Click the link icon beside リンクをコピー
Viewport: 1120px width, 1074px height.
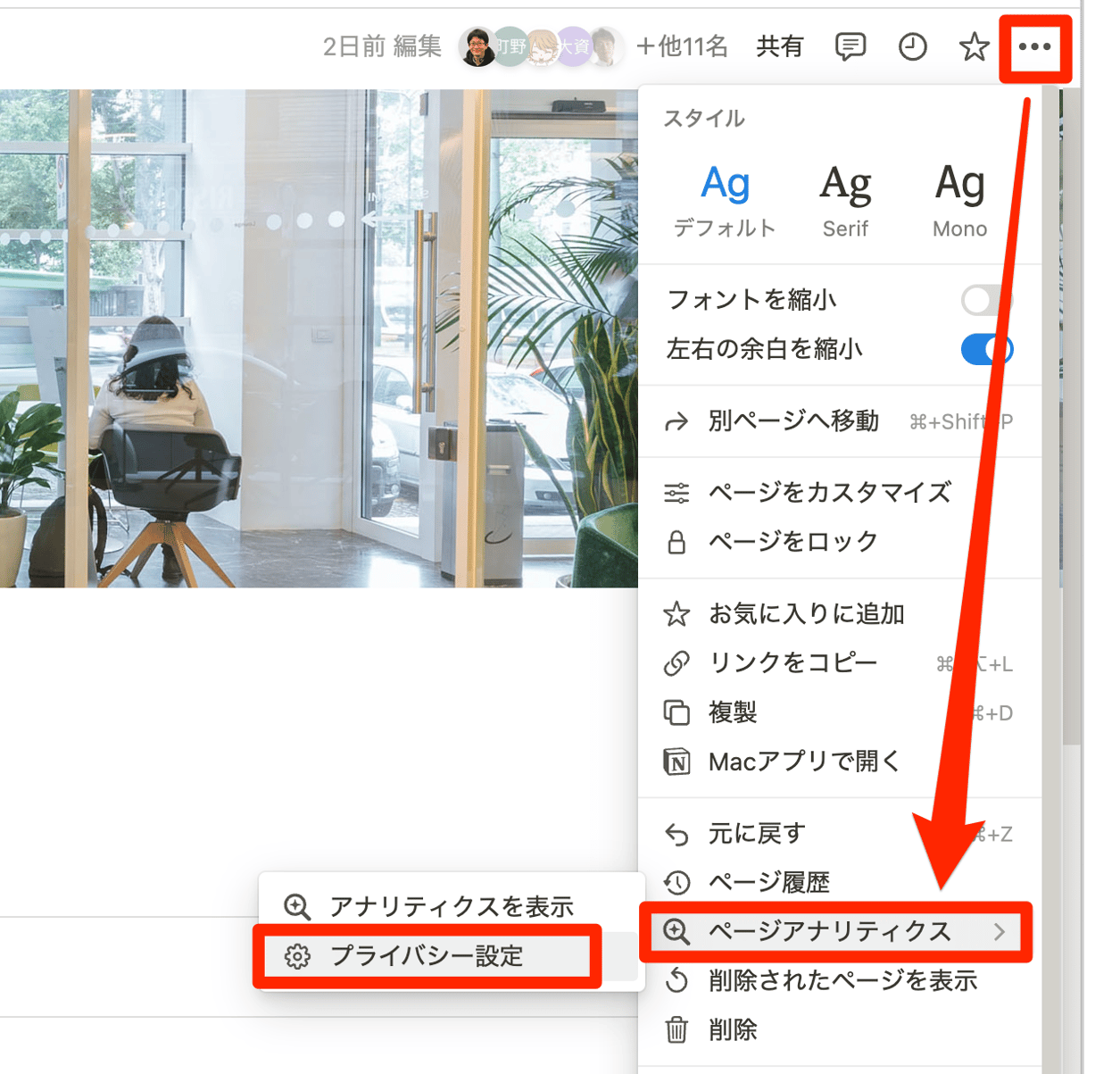click(676, 662)
